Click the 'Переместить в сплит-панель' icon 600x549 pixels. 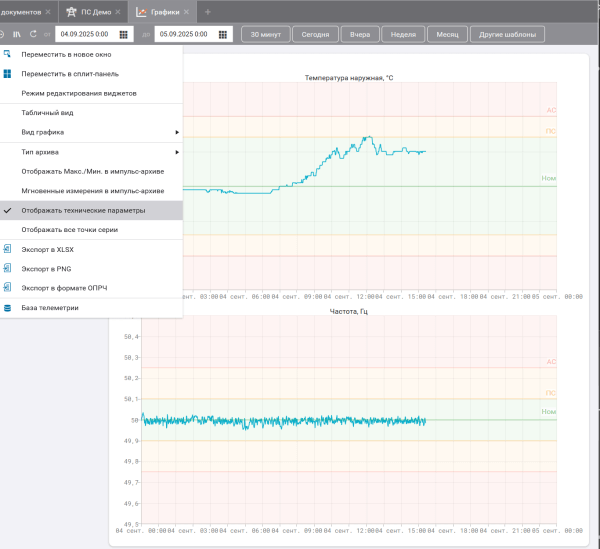tap(7, 74)
